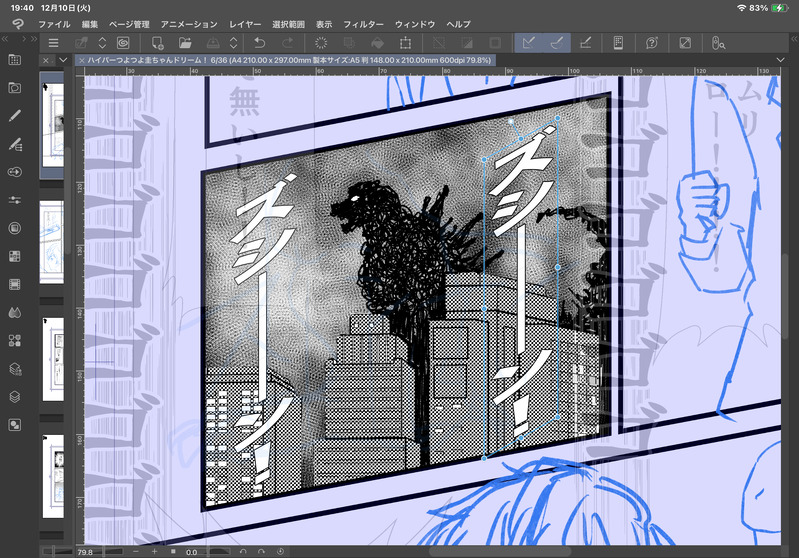
Task: Open the Navigator palette icon
Action: (x=15, y=424)
